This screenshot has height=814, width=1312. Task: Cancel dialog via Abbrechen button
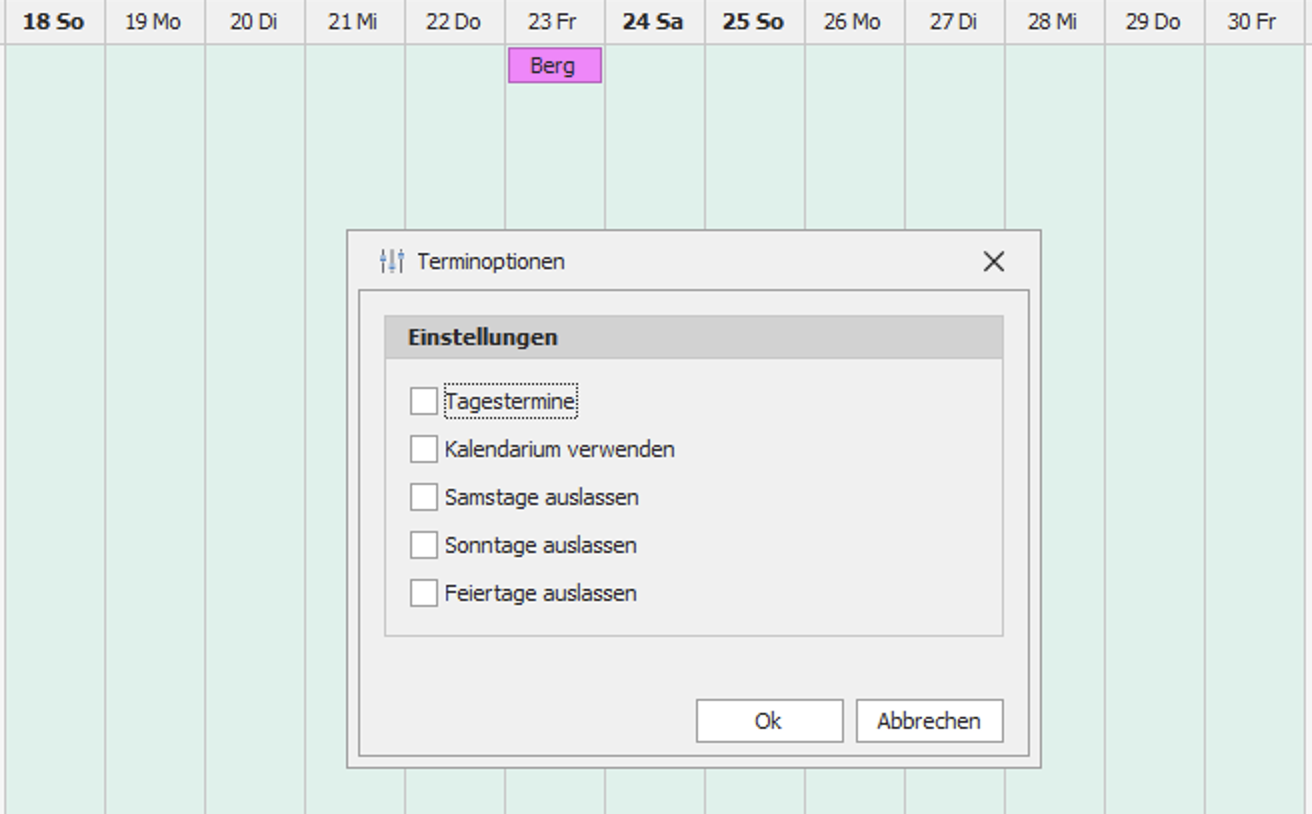click(x=928, y=720)
